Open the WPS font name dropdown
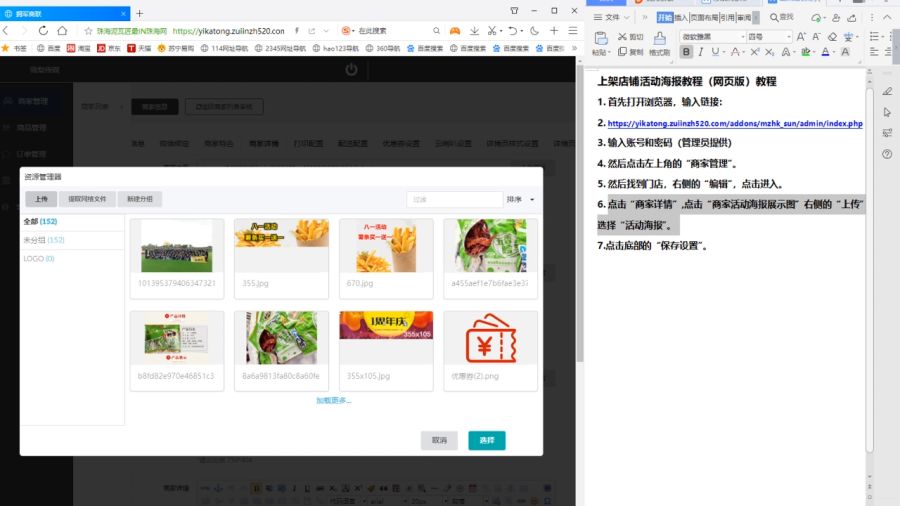This screenshot has height=506, width=900. click(x=743, y=37)
